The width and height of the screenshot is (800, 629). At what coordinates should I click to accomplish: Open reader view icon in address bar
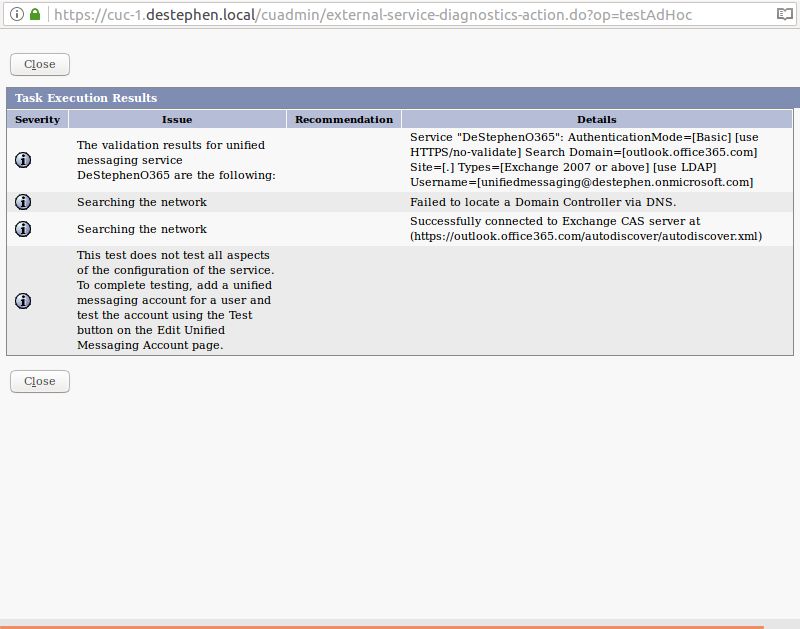point(784,14)
